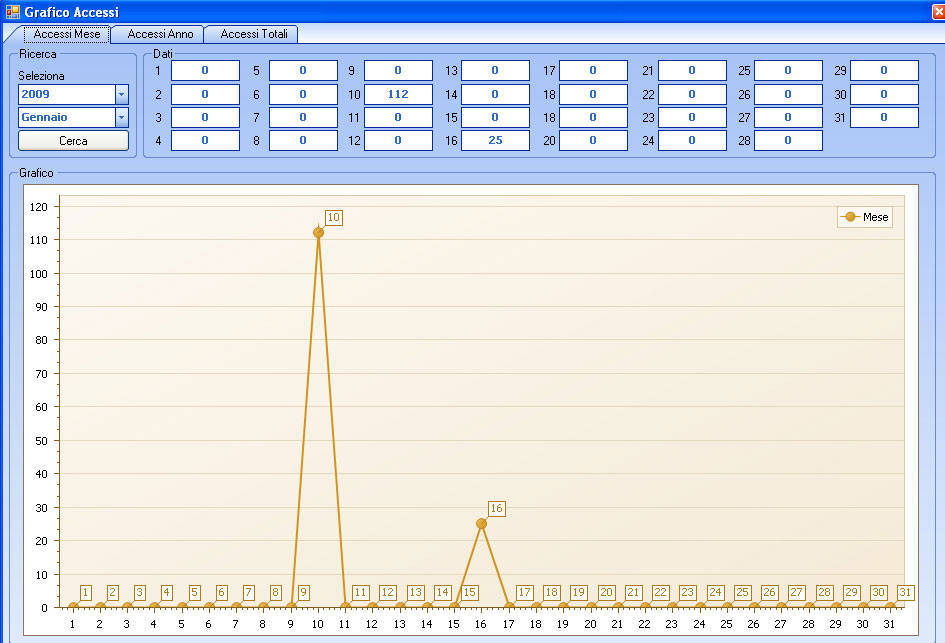Select the data label '10' above the peak
Viewport: 945px width, 643px height.
tap(334, 217)
